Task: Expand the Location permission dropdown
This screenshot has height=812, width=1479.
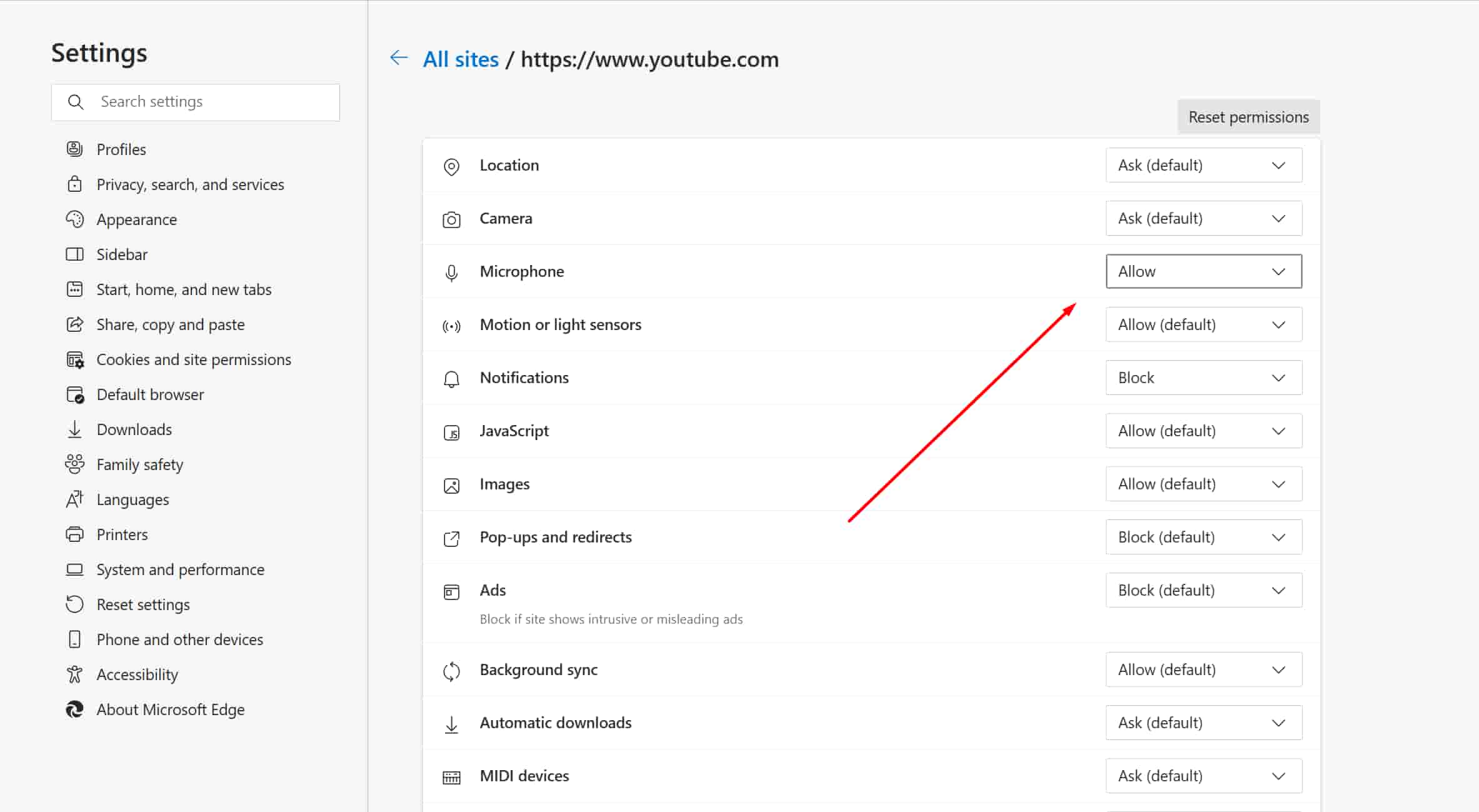Action: pos(1203,165)
